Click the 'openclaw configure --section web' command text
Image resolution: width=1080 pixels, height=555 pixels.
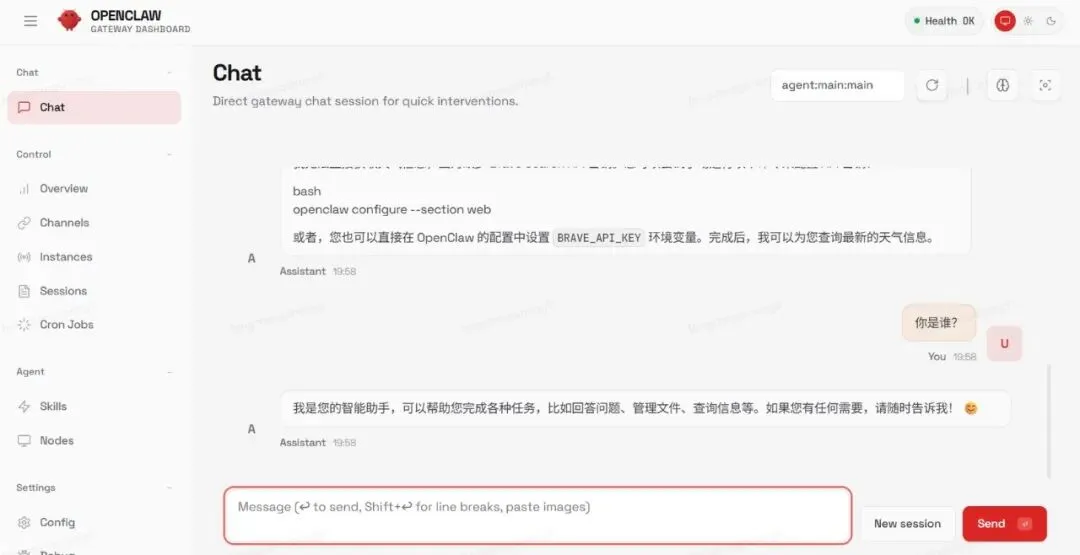(x=392, y=209)
